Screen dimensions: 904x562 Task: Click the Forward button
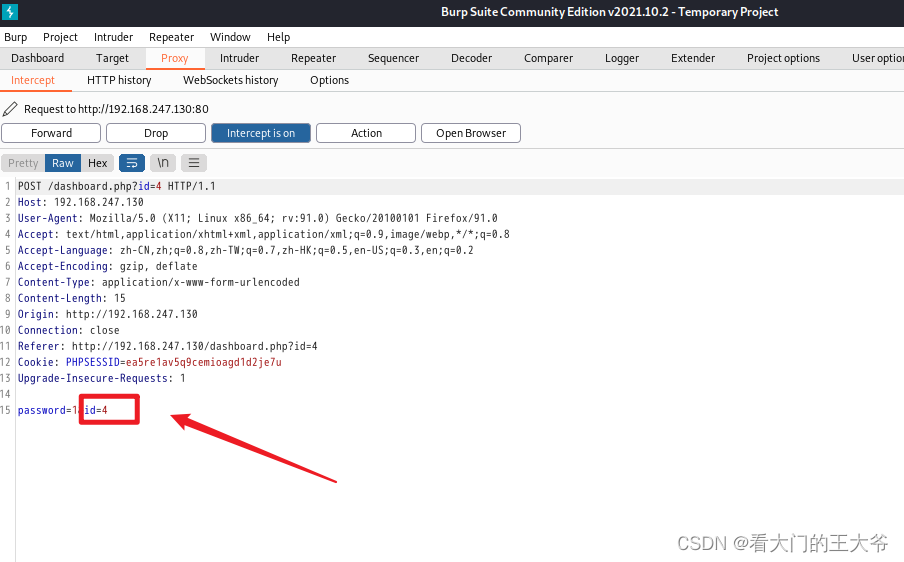pyautogui.click(x=51, y=133)
